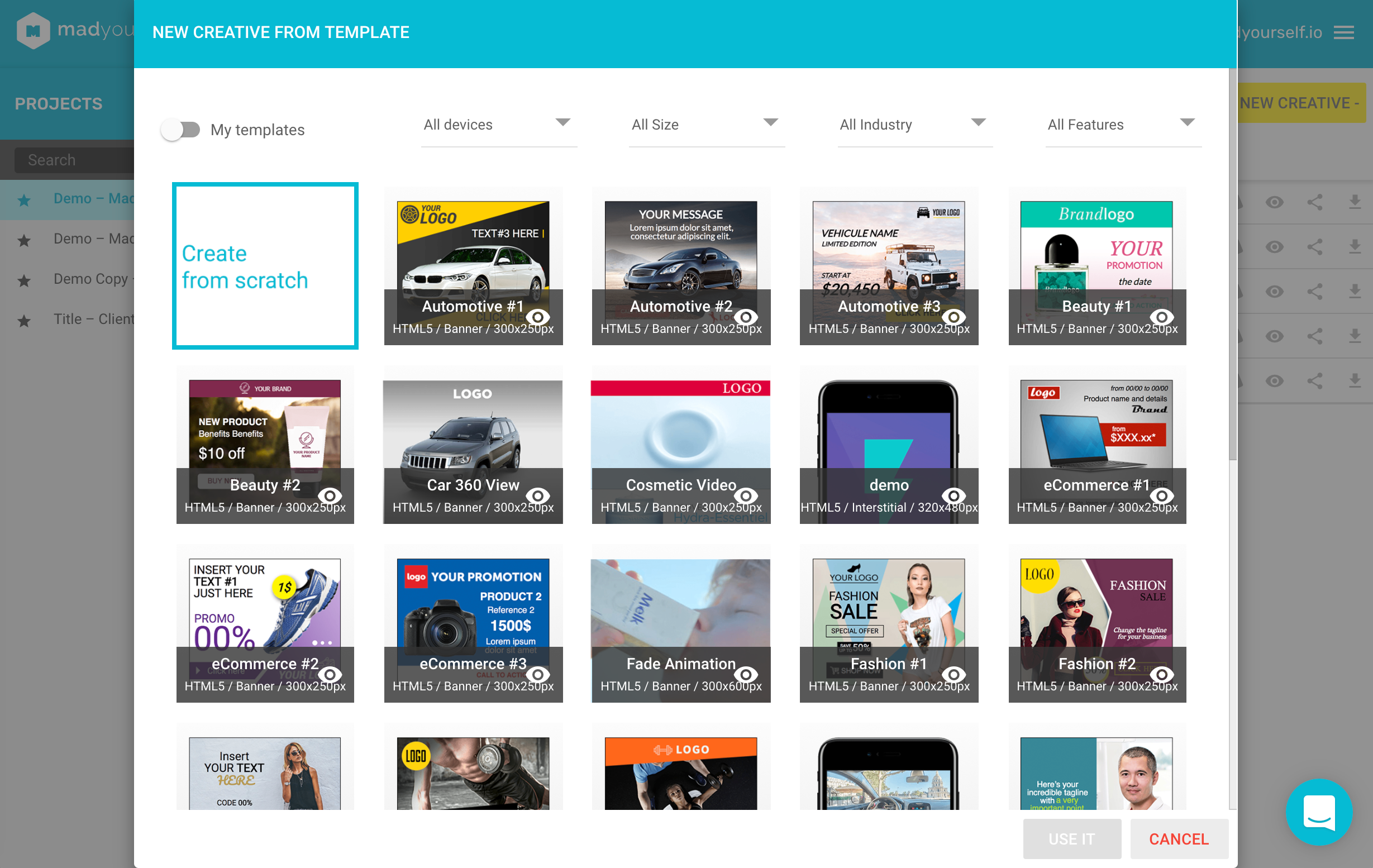Open the chat support bubble
Image resolution: width=1373 pixels, height=868 pixels.
click(1319, 812)
